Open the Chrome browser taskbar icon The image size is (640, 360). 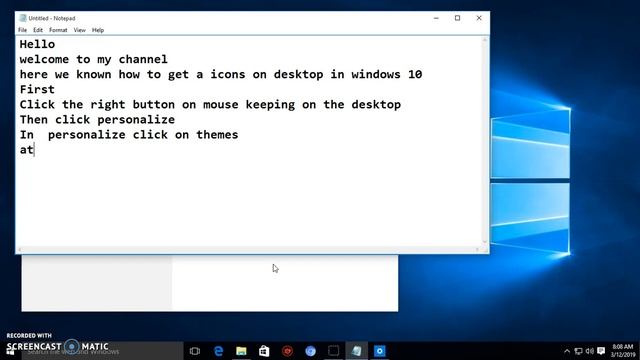[310, 351]
